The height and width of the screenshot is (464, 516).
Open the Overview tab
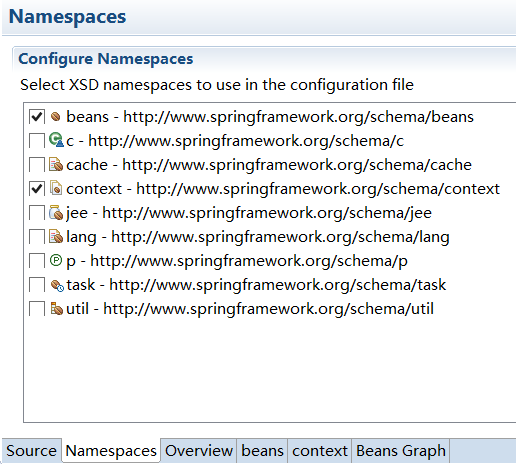(x=199, y=451)
